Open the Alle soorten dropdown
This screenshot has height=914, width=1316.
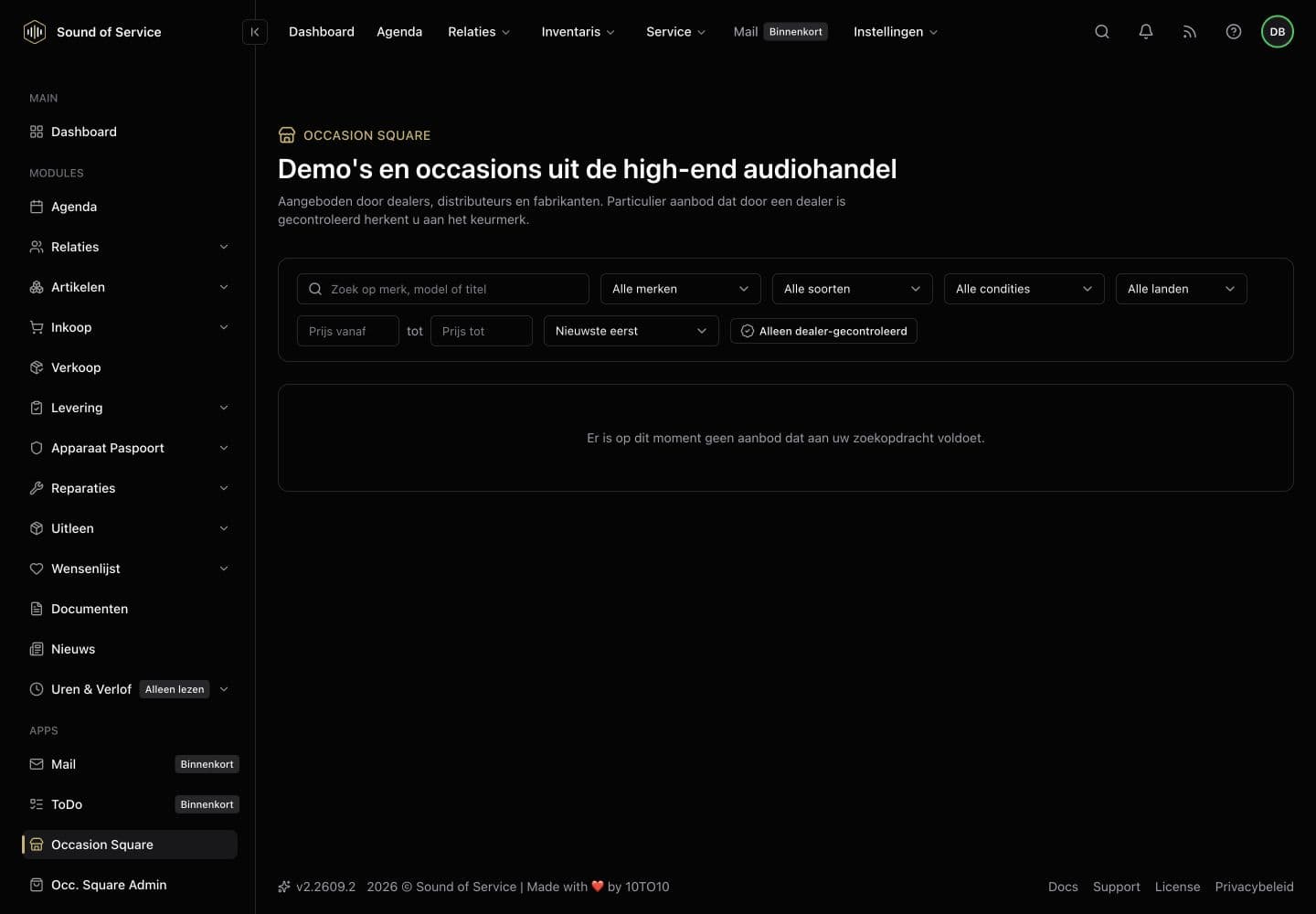tap(853, 289)
